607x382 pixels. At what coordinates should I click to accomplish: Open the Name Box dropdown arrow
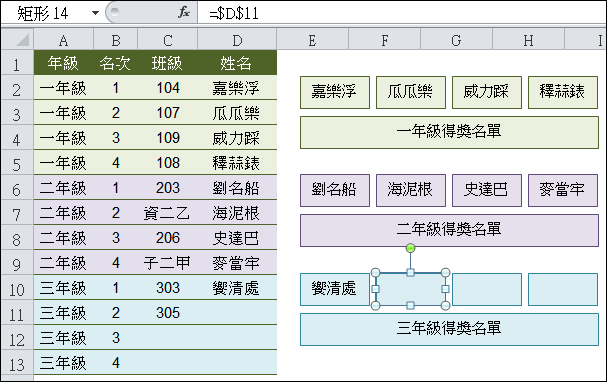point(95,13)
